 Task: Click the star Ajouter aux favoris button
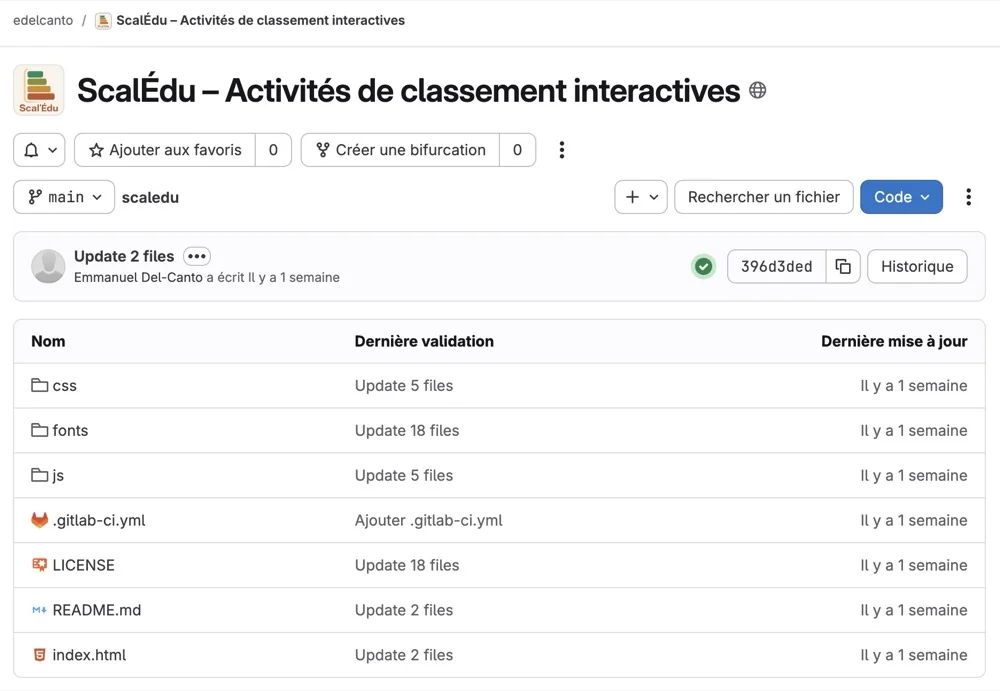click(165, 150)
